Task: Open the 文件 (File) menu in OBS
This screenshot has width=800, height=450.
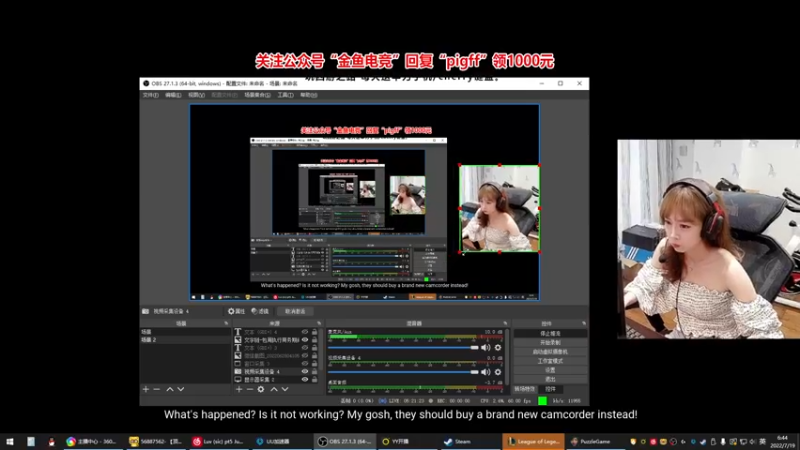Action: (151, 95)
